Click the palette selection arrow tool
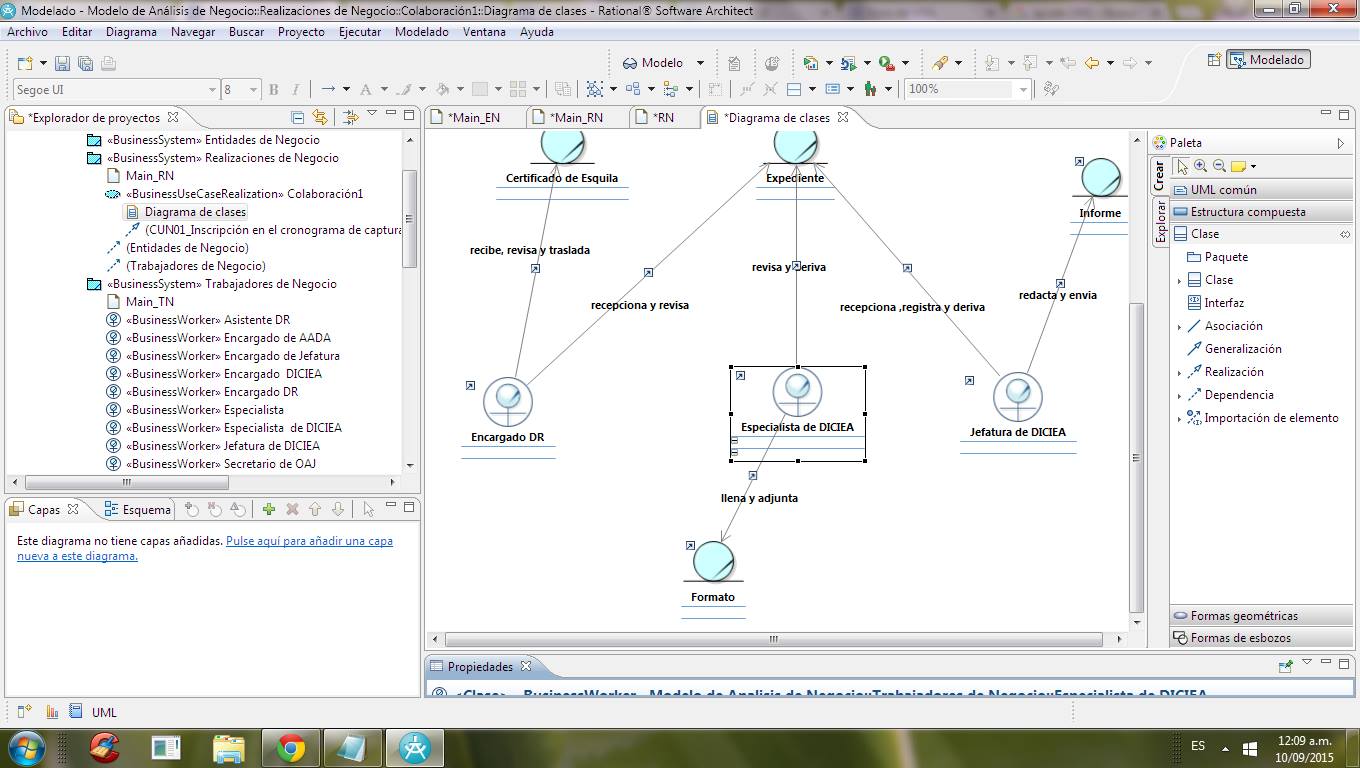The width and height of the screenshot is (1360, 768). (1182, 166)
